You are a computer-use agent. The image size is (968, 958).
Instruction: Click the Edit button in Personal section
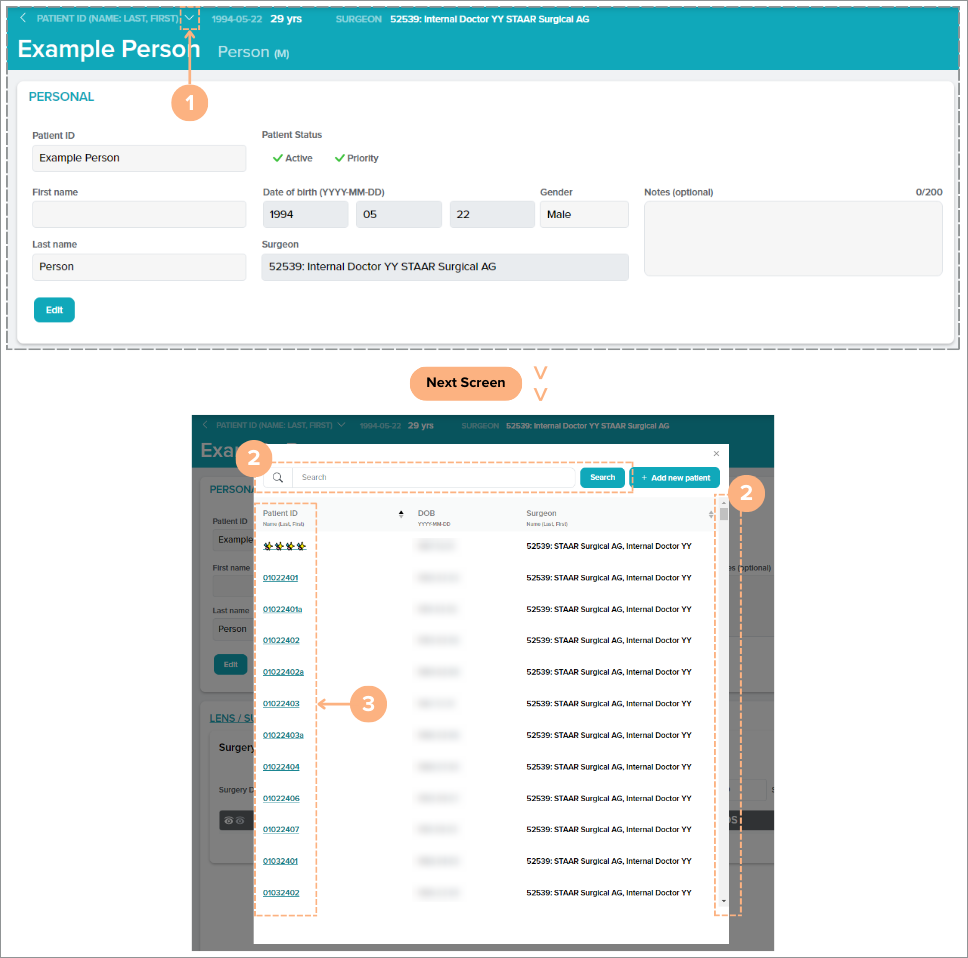54,310
